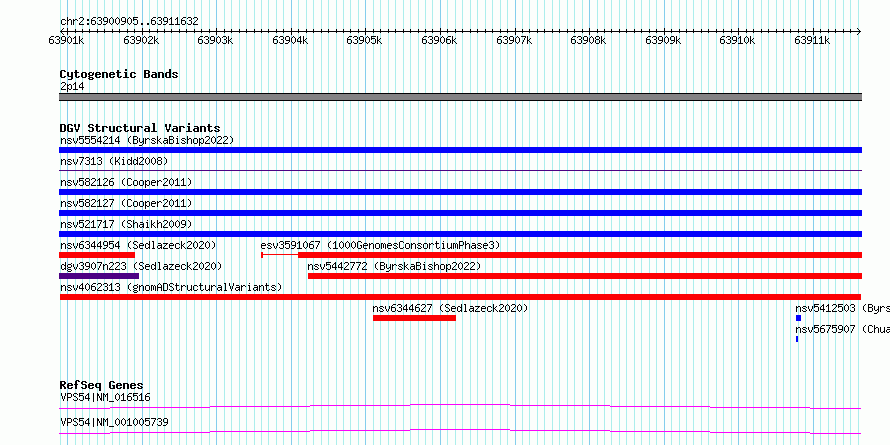Click the blue bar under nsv521717
The width and height of the screenshot is (890, 445).
pyautogui.click(x=460, y=234)
